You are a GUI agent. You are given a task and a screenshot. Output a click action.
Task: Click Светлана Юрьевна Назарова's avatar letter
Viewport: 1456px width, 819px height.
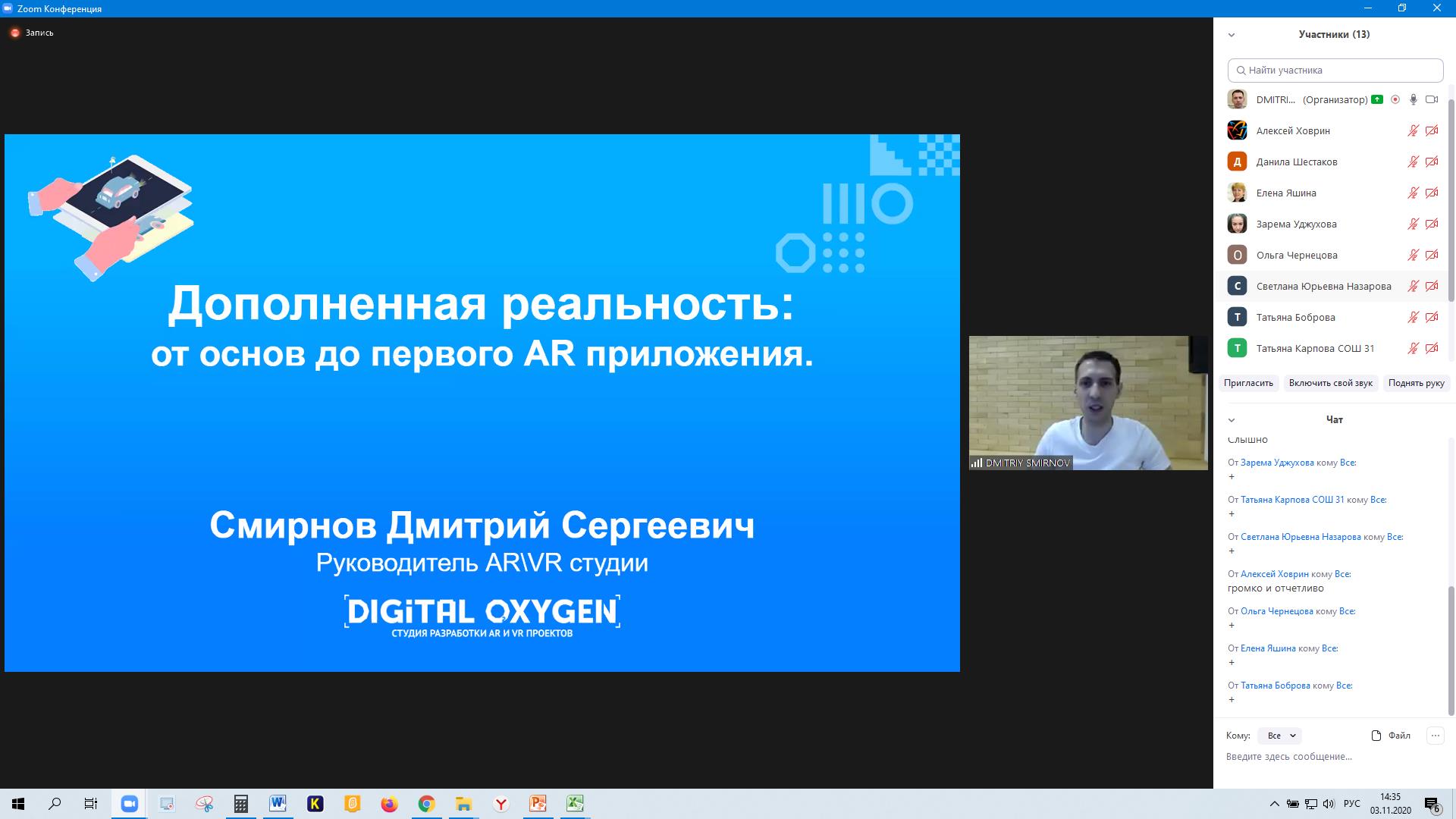[x=1237, y=286]
